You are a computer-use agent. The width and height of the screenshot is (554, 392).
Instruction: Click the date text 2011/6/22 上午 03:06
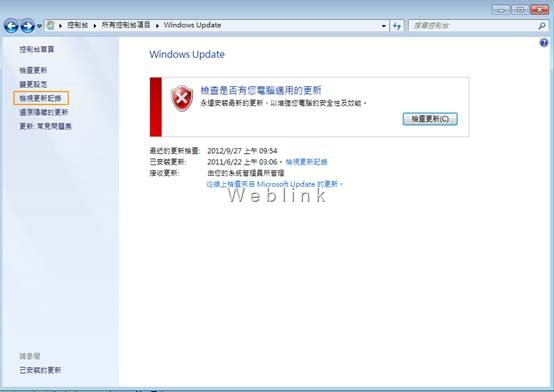(242, 162)
